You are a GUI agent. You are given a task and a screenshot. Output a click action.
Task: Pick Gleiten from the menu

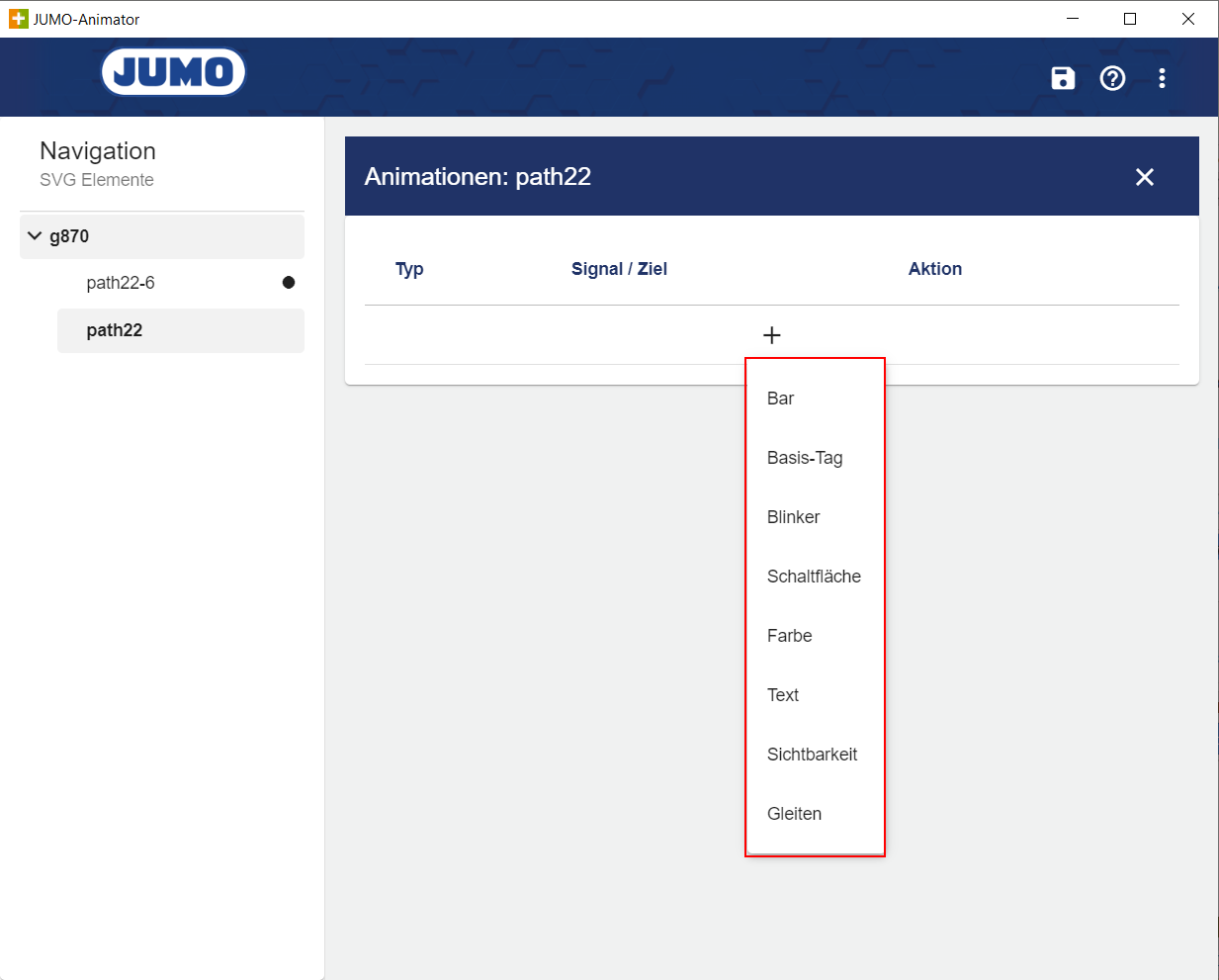point(794,814)
